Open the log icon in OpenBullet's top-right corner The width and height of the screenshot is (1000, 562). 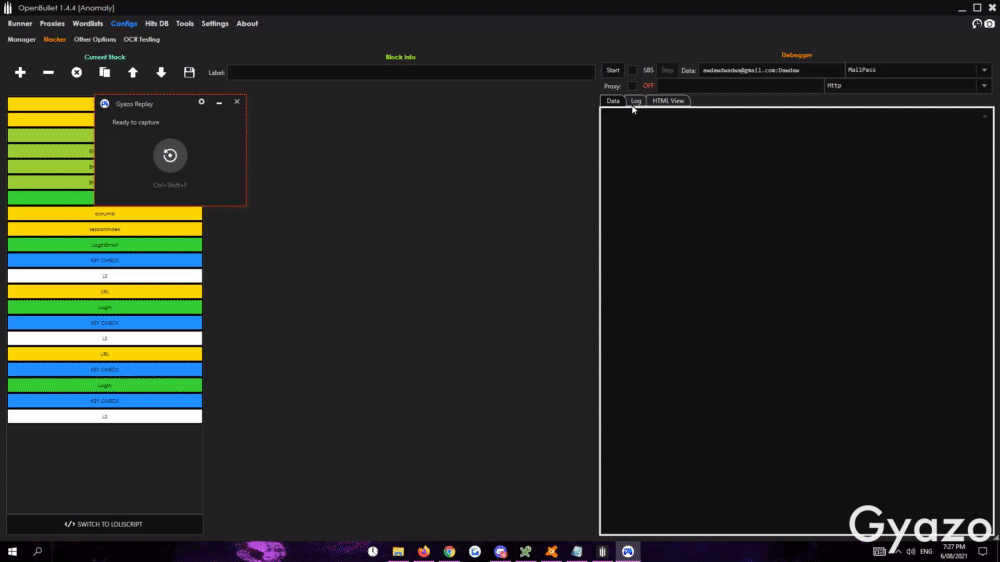click(x=976, y=24)
